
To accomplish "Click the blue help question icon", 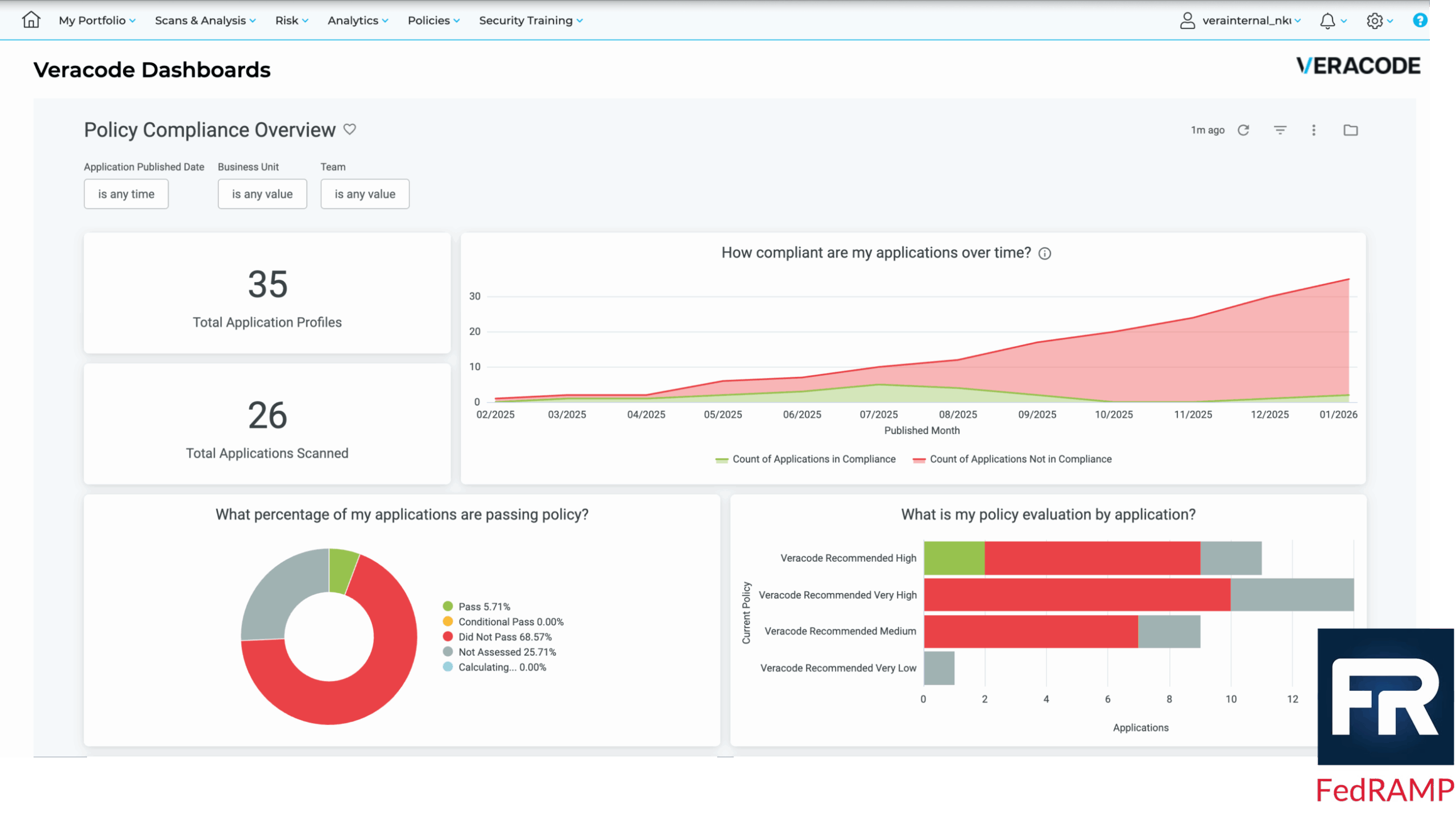I will 1420,20.
